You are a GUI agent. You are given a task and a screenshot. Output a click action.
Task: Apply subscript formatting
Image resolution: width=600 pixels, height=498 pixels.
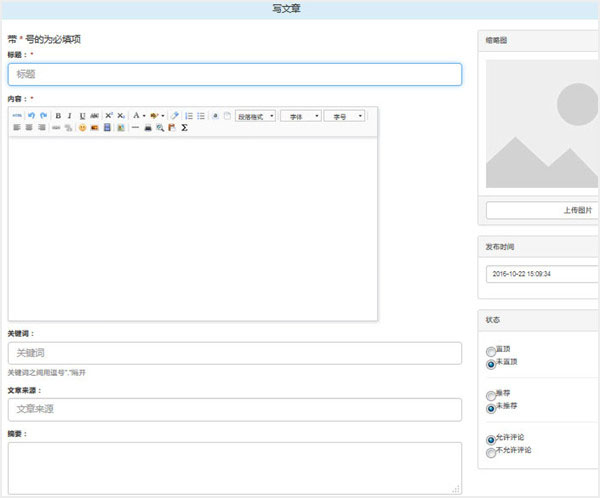point(121,116)
